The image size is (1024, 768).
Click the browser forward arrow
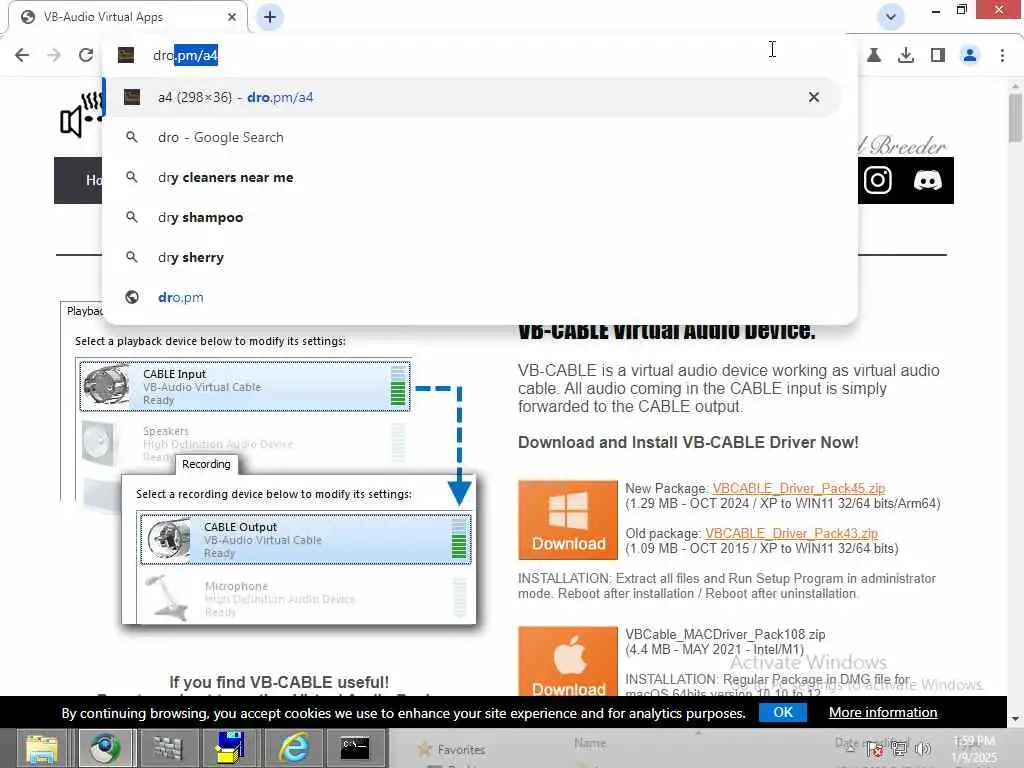54,55
